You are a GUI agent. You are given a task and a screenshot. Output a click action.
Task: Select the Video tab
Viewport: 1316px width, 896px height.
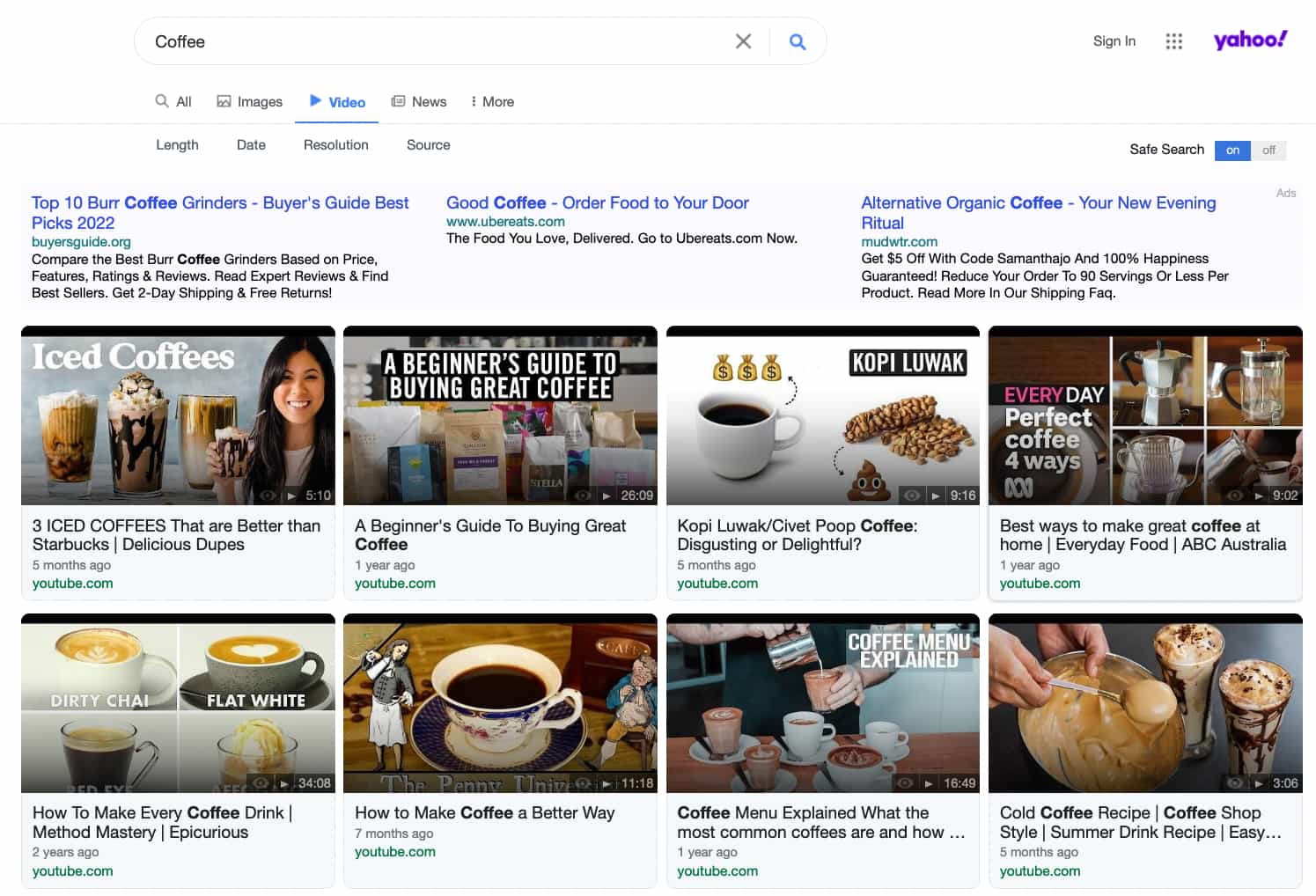(x=337, y=102)
